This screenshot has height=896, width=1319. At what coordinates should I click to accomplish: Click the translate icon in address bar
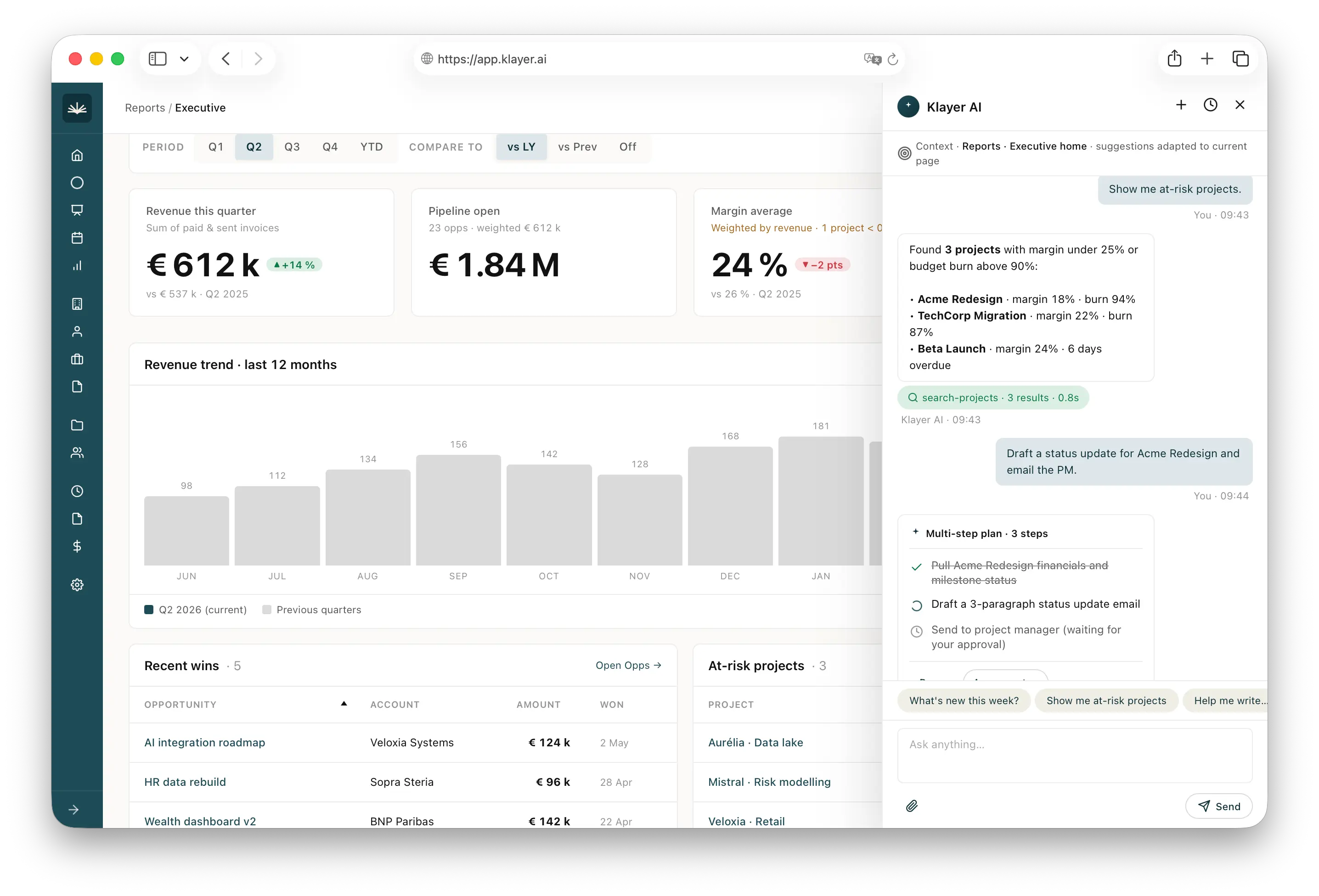coord(872,59)
